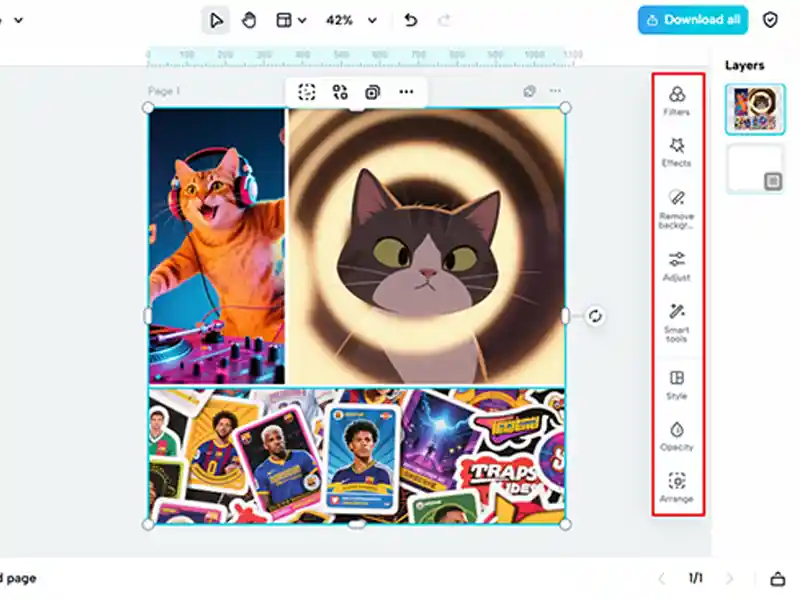This screenshot has width=800, height=600.
Task: Open the Adjust settings
Action: 677,265
